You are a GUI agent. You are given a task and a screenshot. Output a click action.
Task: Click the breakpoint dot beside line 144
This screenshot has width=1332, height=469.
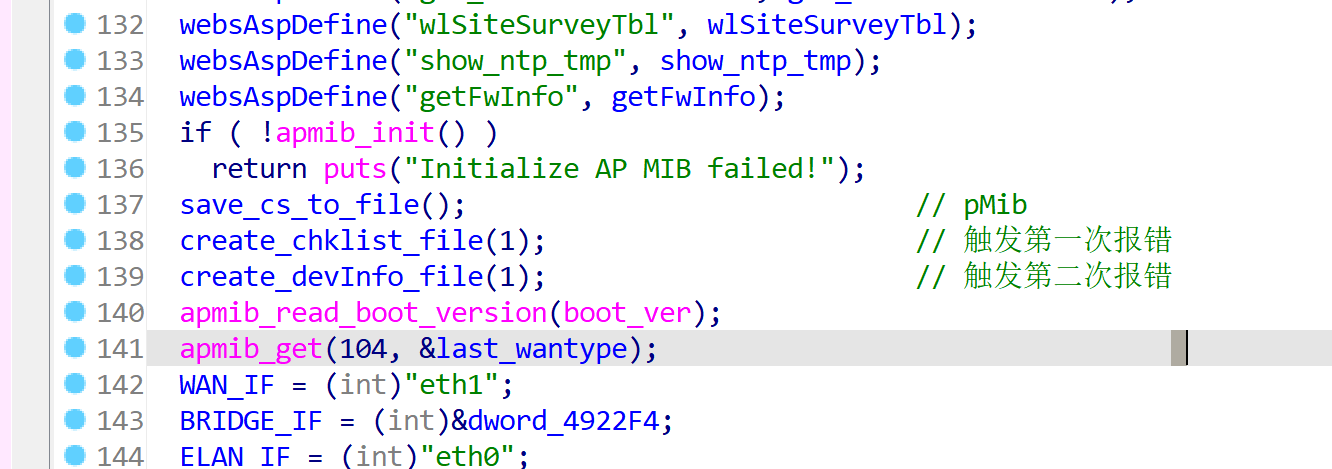coord(74,456)
